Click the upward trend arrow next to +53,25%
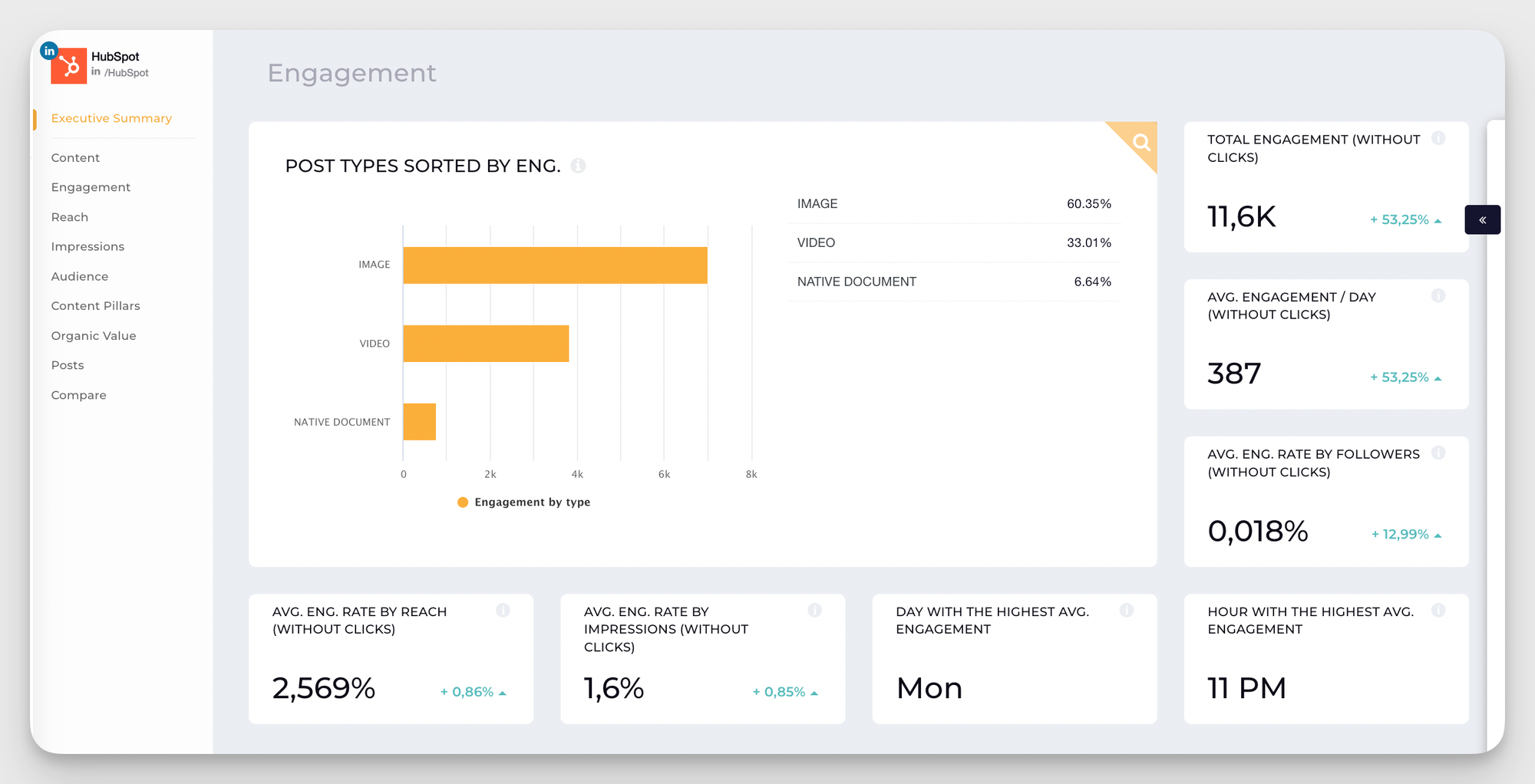 [x=1438, y=219]
